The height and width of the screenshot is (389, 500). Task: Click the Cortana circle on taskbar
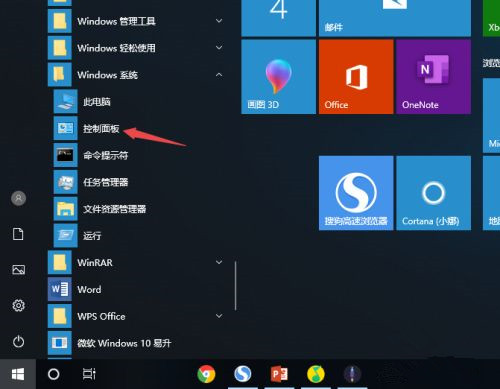54,374
